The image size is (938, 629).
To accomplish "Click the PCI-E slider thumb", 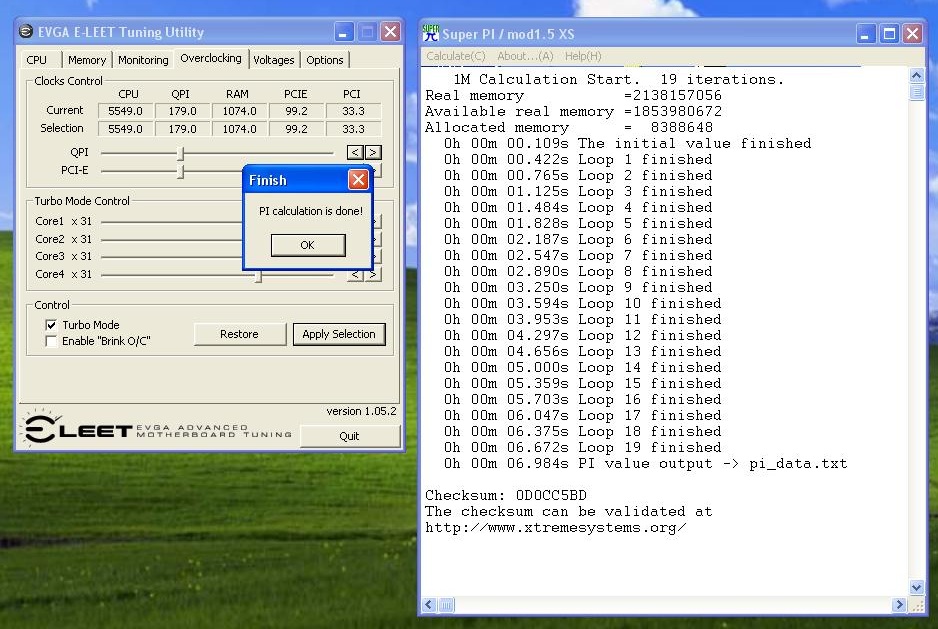I will [181, 172].
